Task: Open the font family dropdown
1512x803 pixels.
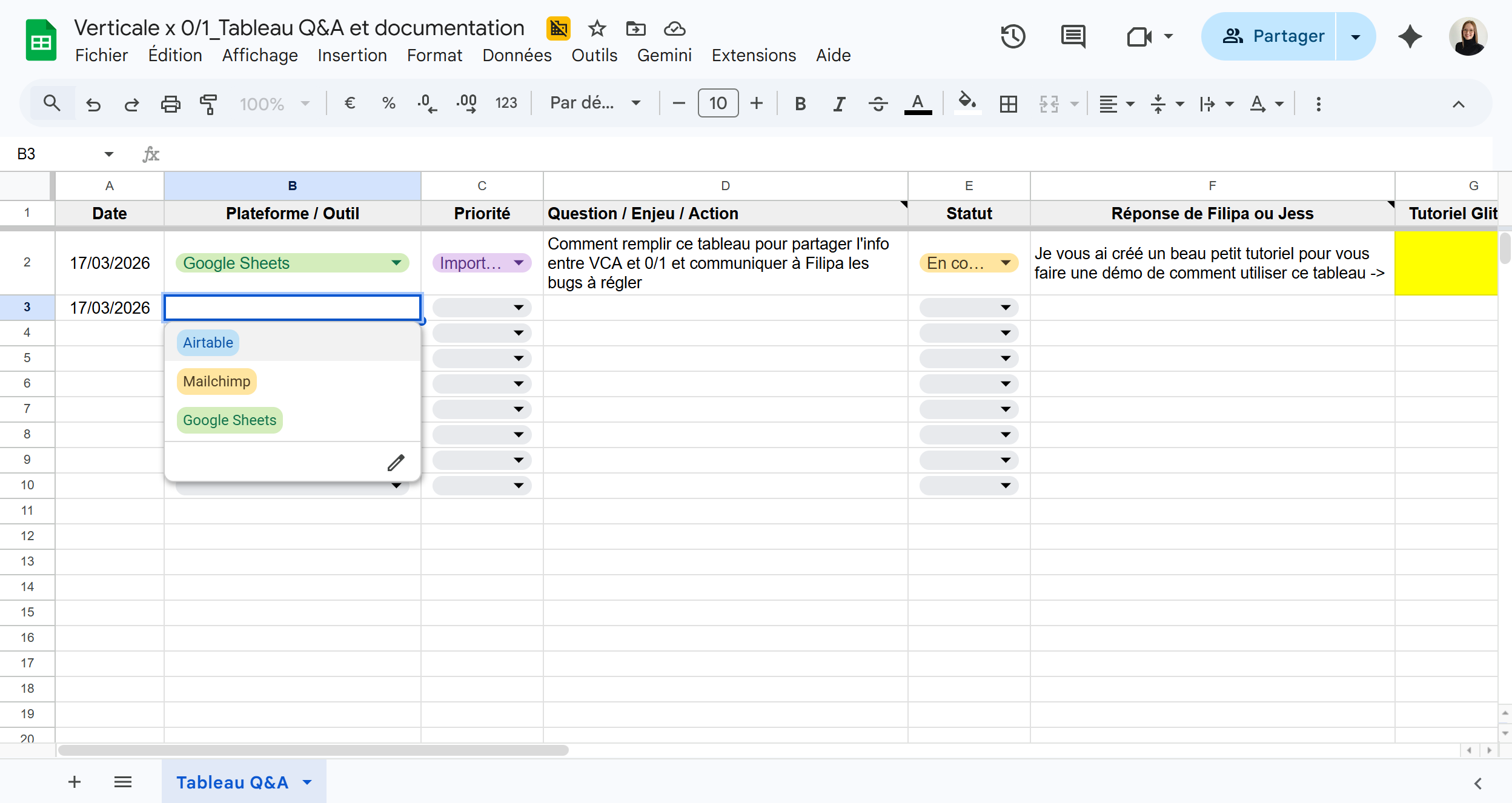Action: click(594, 103)
